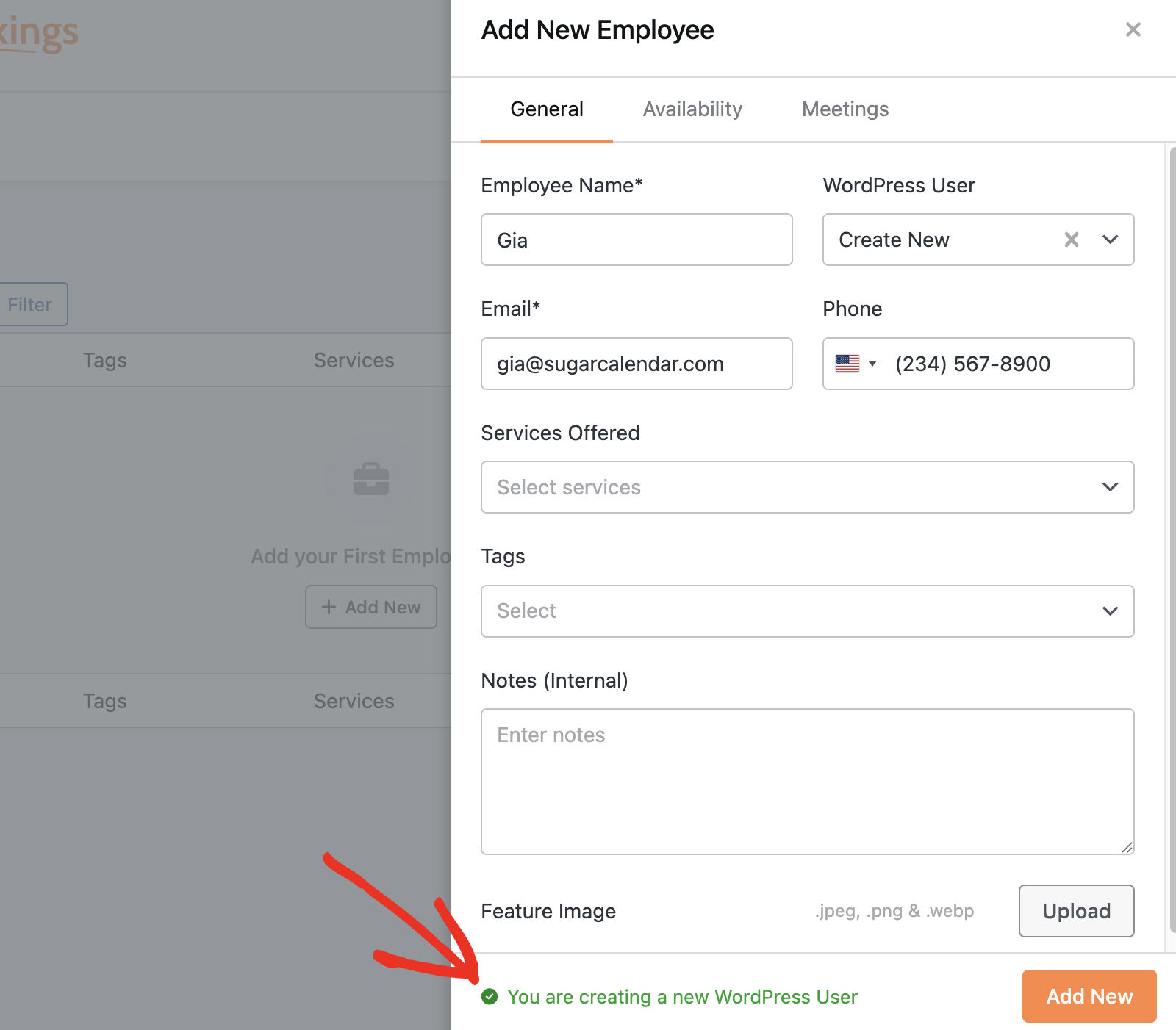1176x1030 pixels.
Task: Click the Add your First Employee text
Action: pos(351,556)
